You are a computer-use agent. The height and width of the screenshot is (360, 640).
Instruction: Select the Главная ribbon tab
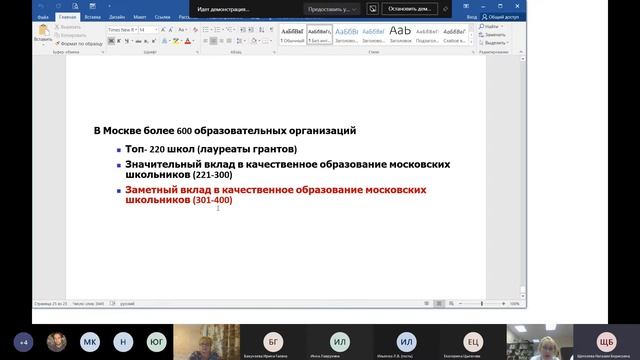coord(67,17)
